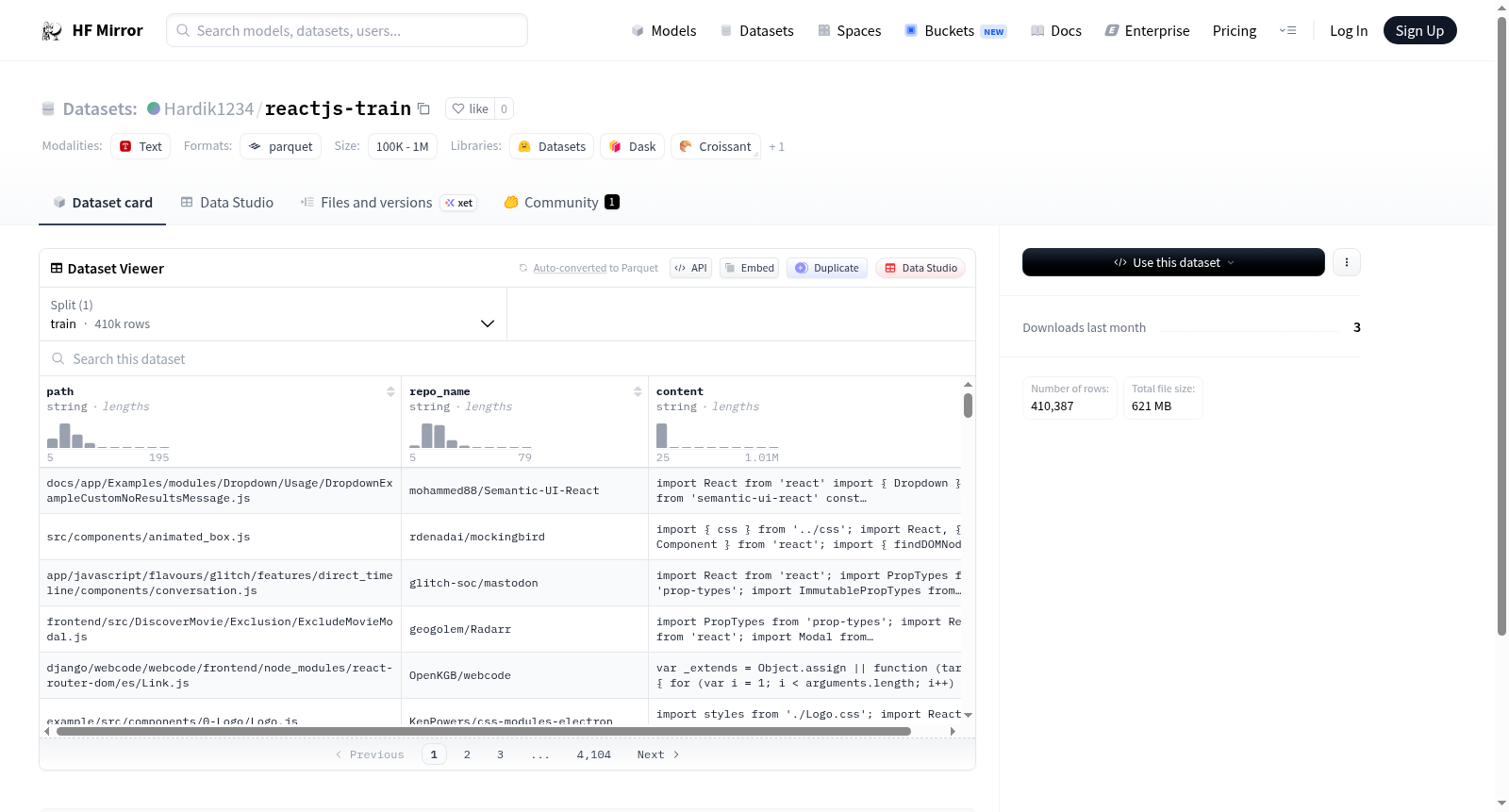Click the repo_name lengths histogram
This screenshot has height=812, width=1509.
tap(471, 436)
